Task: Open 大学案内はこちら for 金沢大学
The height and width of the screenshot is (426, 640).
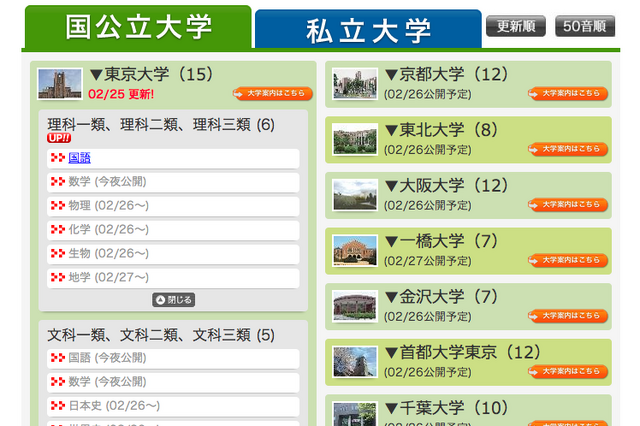Action: (568, 315)
